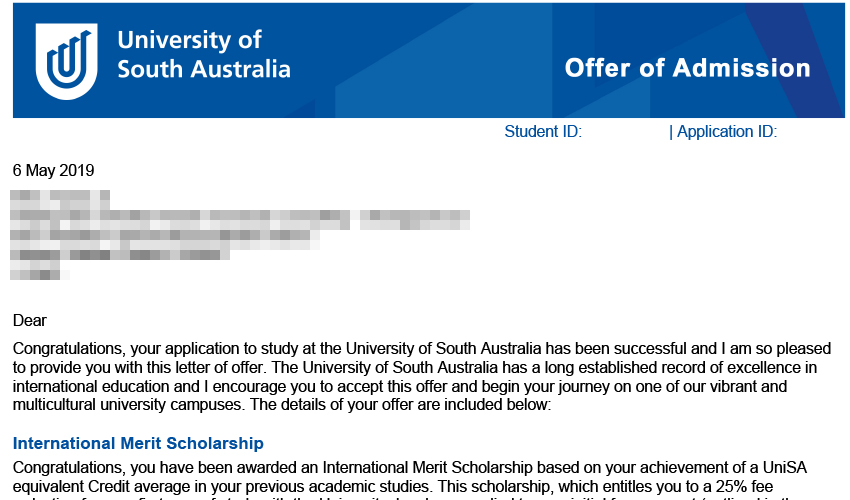
Task: Click the first word Congratulations in opening paragraph
Action: 69,348
